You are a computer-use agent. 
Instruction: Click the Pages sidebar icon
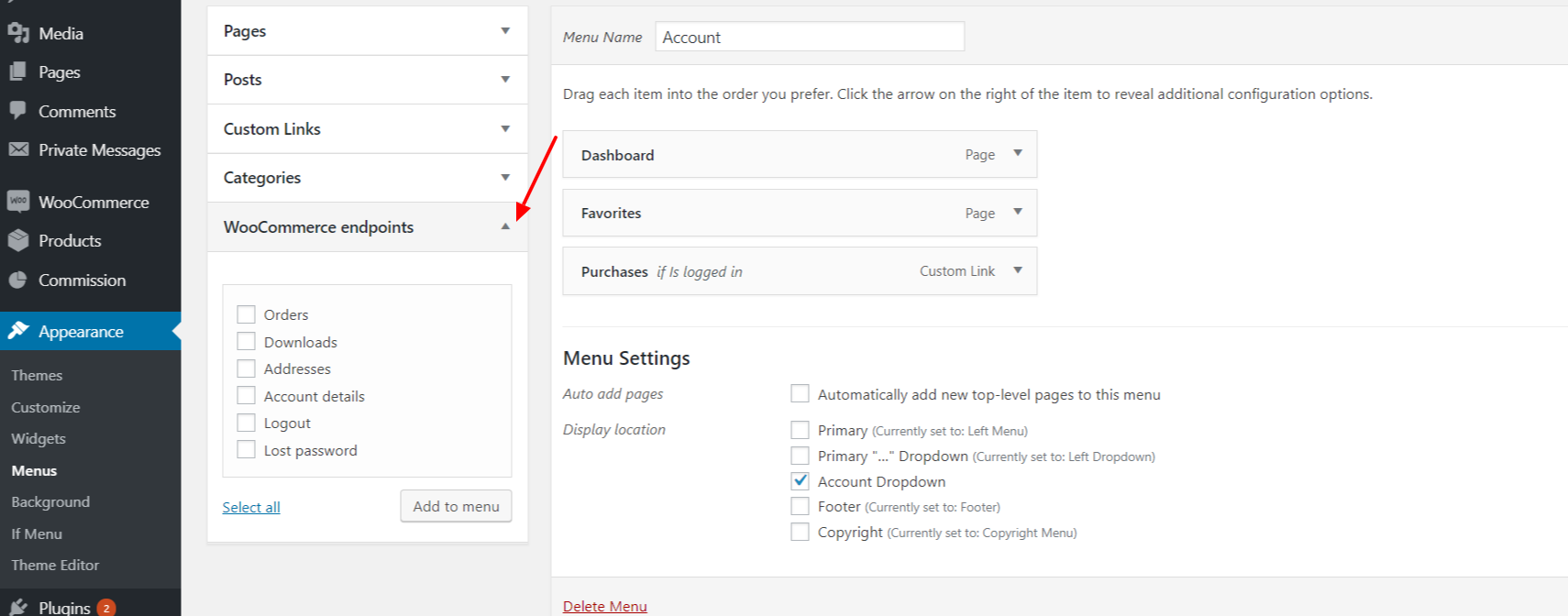pos(18,71)
